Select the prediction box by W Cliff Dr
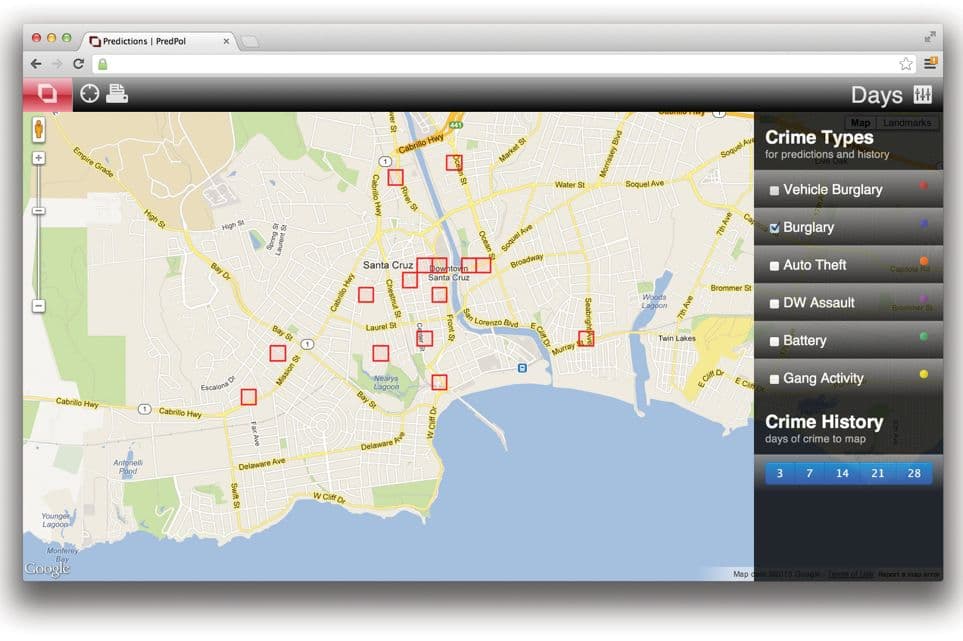963x641 pixels. 439,383
